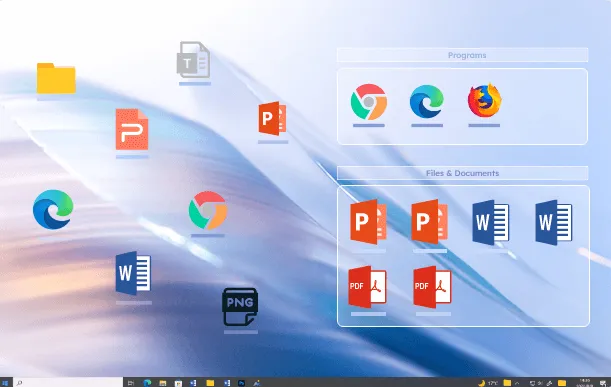Open the Windows Start menu
The width and height of the screenshot is (611, 387).
click(5, 383)
